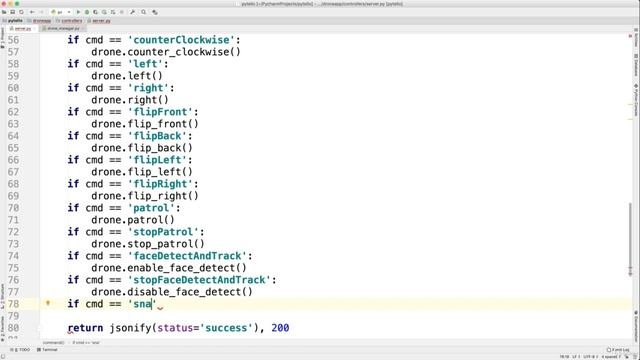
Task: Click drone.enable_face_detect() on line 75
Action: (x=169, y=268)
